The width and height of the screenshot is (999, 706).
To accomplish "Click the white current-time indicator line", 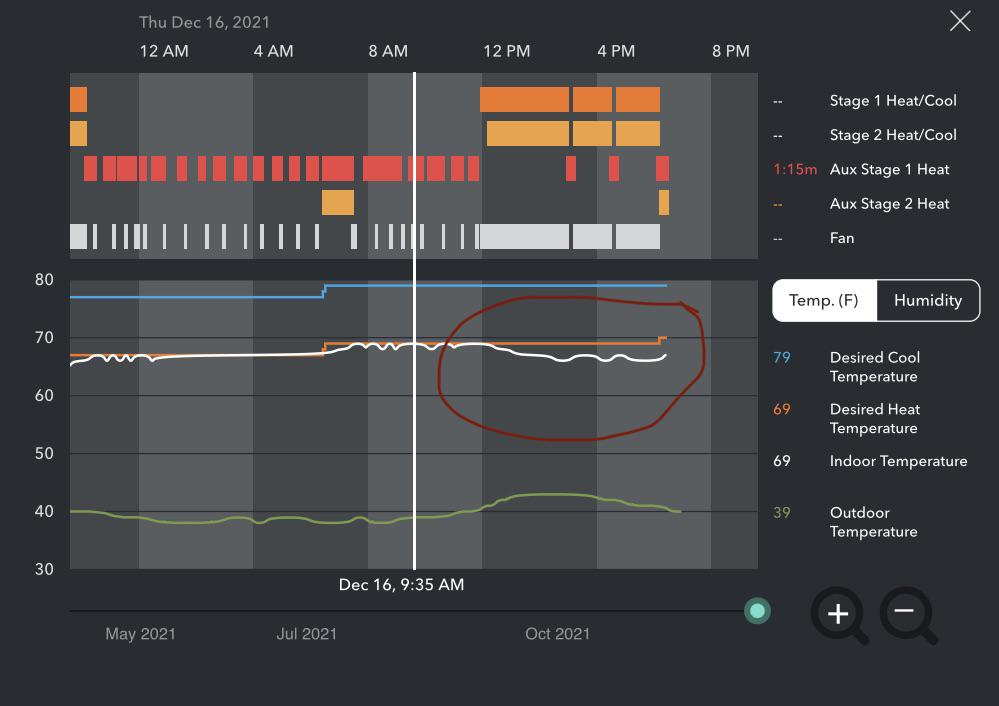I will [x=414, y=320].
